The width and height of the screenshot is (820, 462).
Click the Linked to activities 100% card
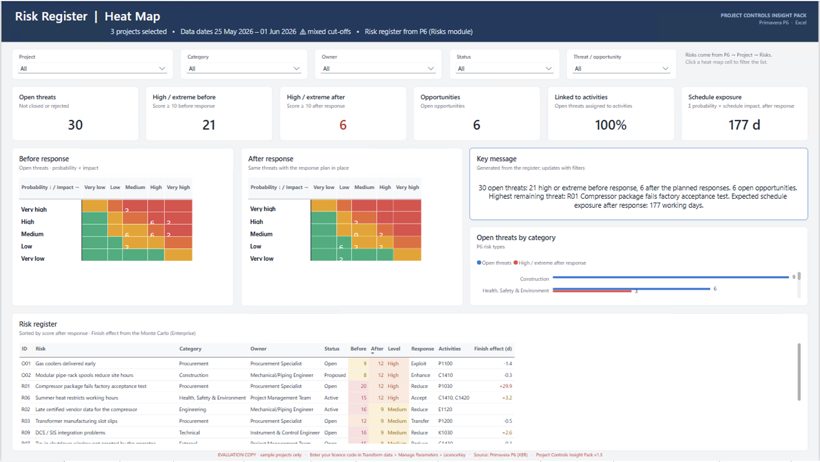610,114
